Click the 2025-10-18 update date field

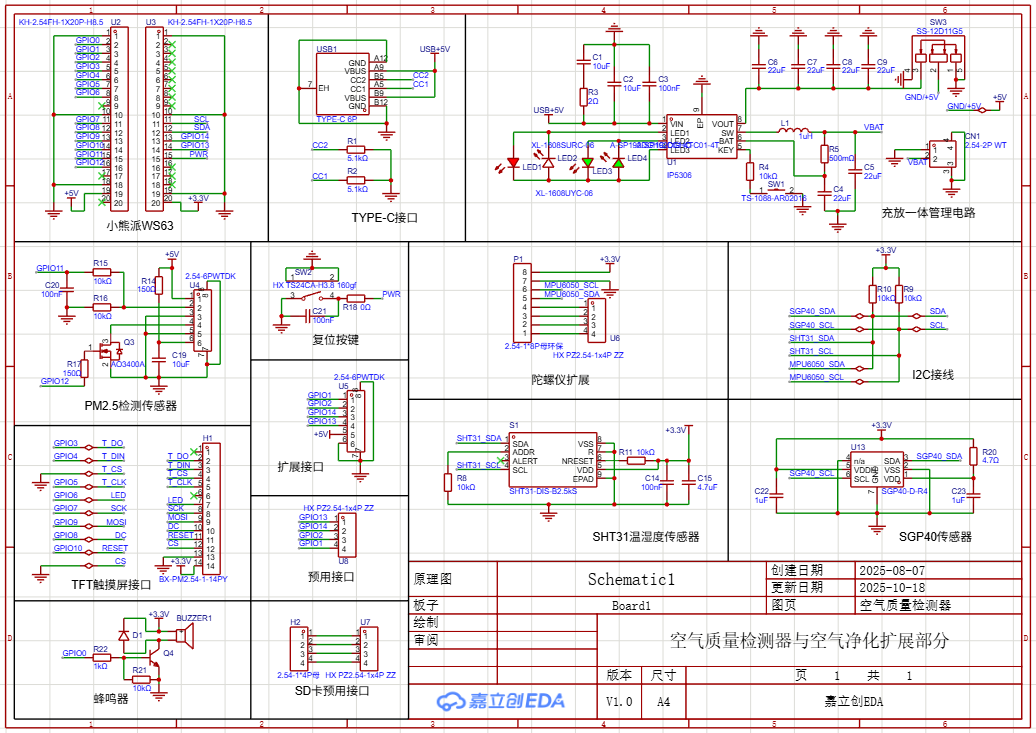(x=892, y=588)
